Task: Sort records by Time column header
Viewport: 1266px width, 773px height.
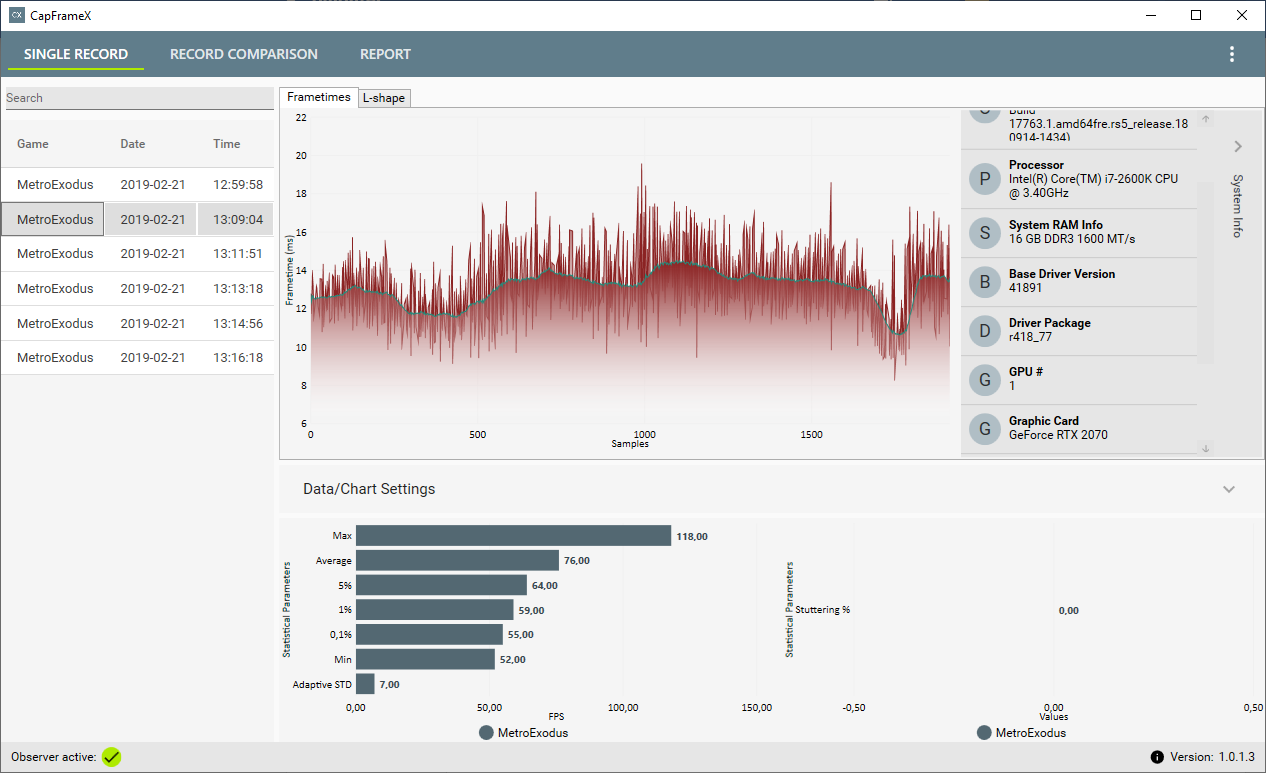Action: [x=227, y=144]
